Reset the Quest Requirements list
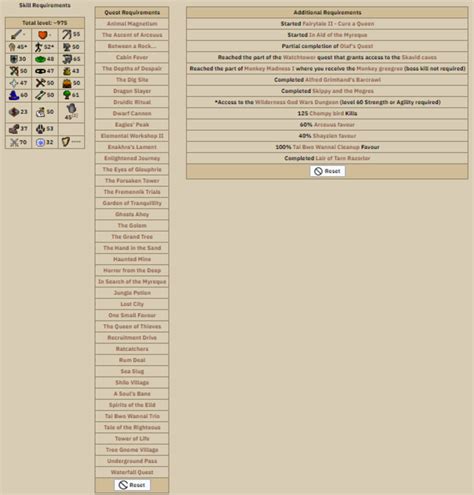474x495 pixels. tap(132, 485)
